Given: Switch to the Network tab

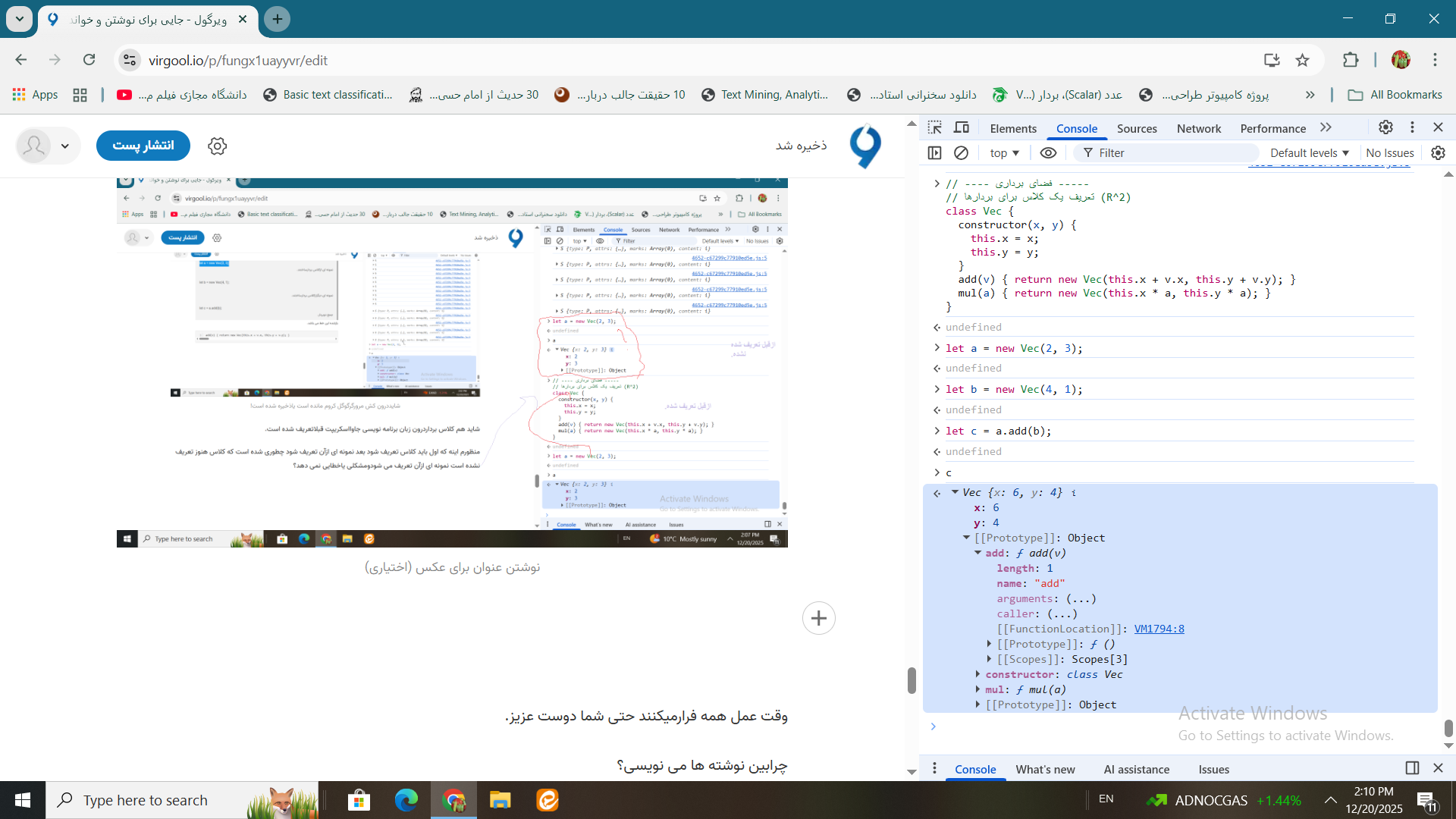Looking at the screenshot, I should point(1198,128).
